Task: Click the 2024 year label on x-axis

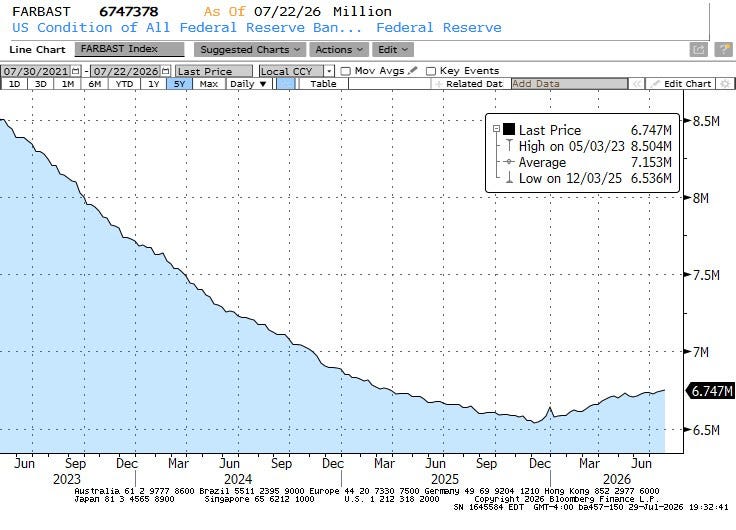Action: [x=238, y=479]
